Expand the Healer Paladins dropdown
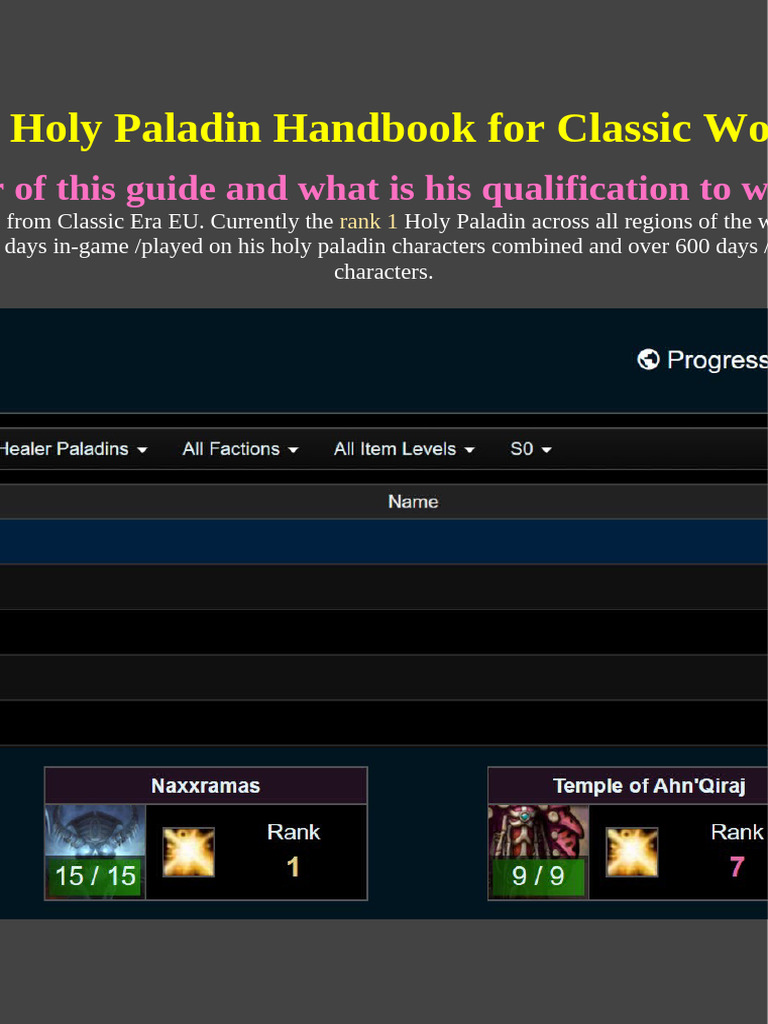768x1024 pixels. point(73,449)
